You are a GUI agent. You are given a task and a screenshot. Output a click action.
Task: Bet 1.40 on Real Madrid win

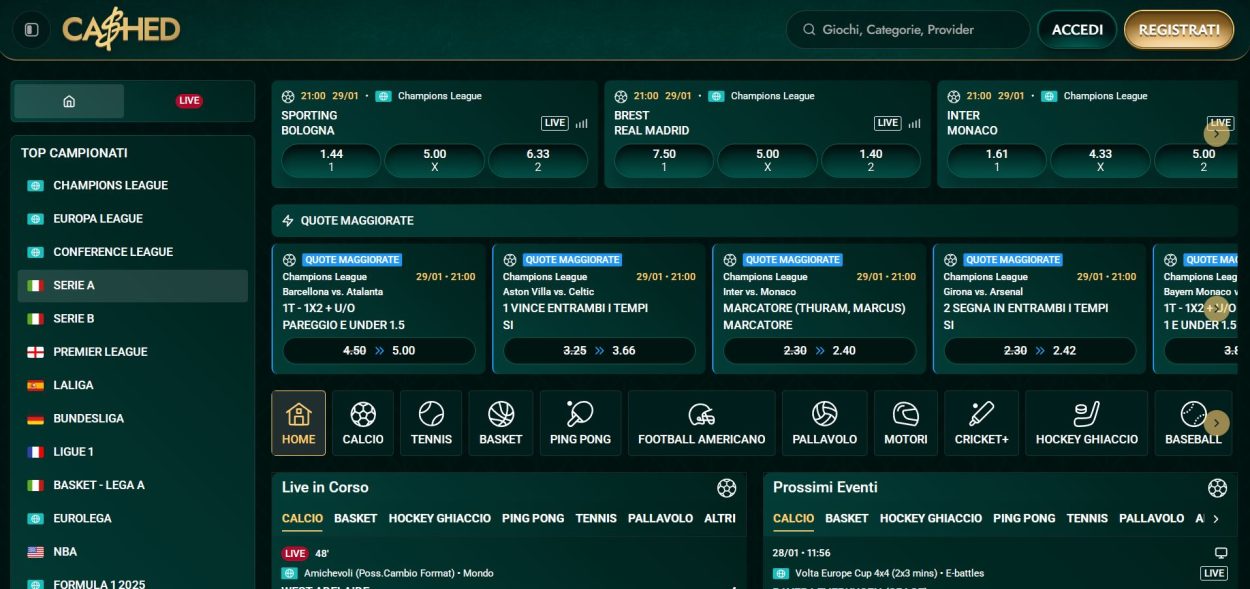871,161
